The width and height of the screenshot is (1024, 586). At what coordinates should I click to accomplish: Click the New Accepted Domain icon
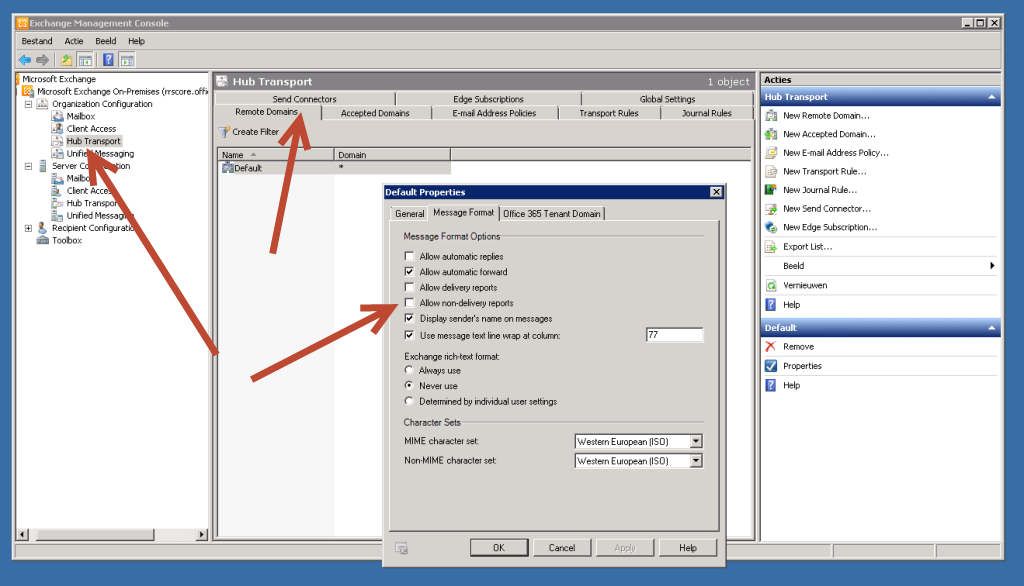point(771,134)
